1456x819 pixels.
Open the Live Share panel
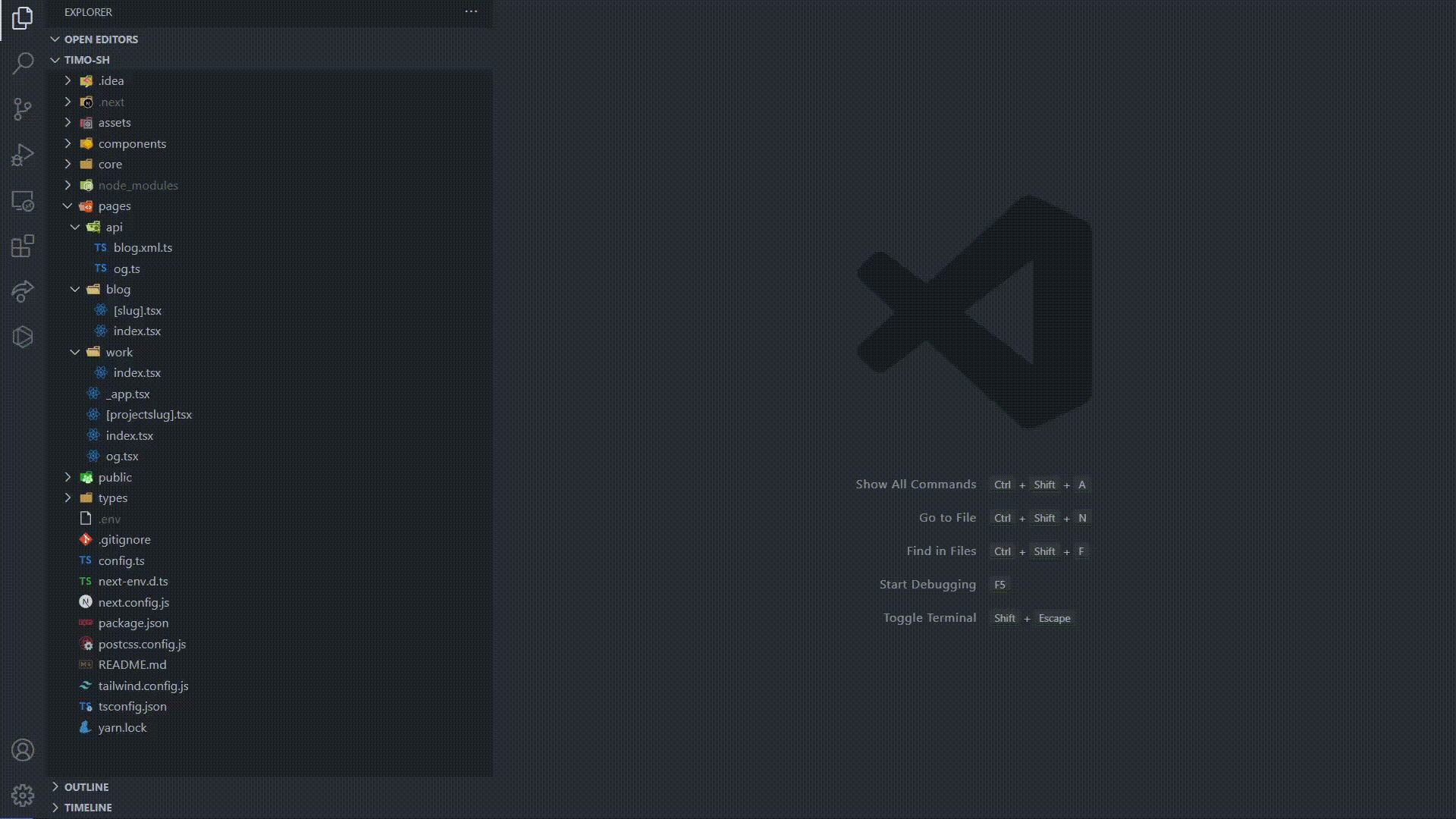[x=22, y=291]
